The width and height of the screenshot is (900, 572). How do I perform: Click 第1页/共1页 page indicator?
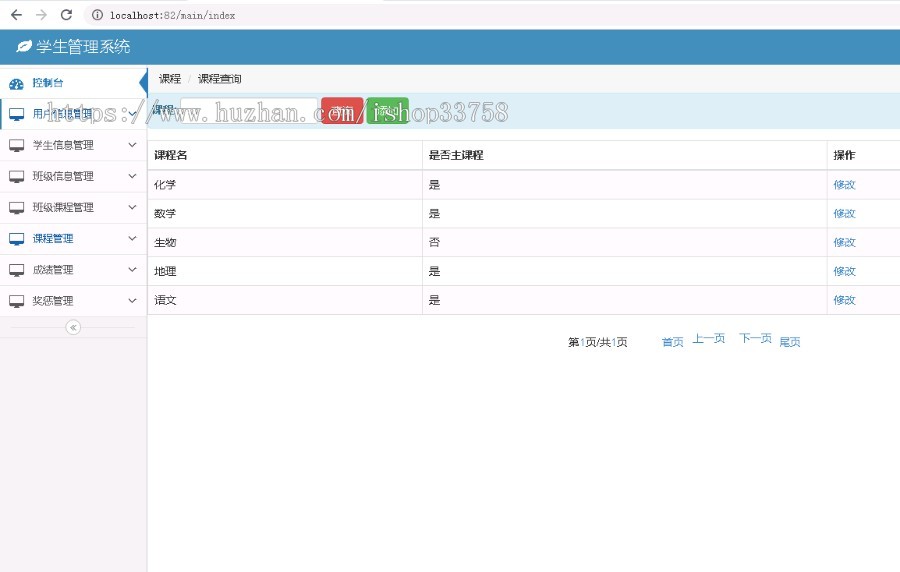tap(598, 343)
